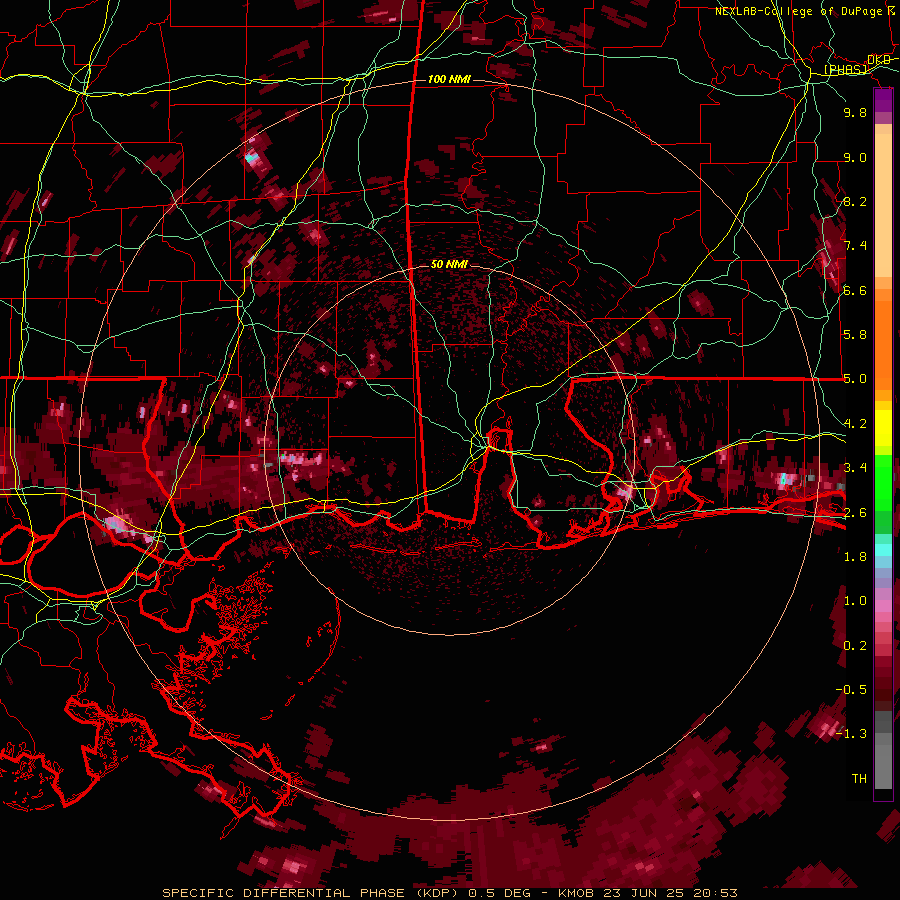
Task: Click the yellow segment of the color bar
Action: tap(883, 429)
